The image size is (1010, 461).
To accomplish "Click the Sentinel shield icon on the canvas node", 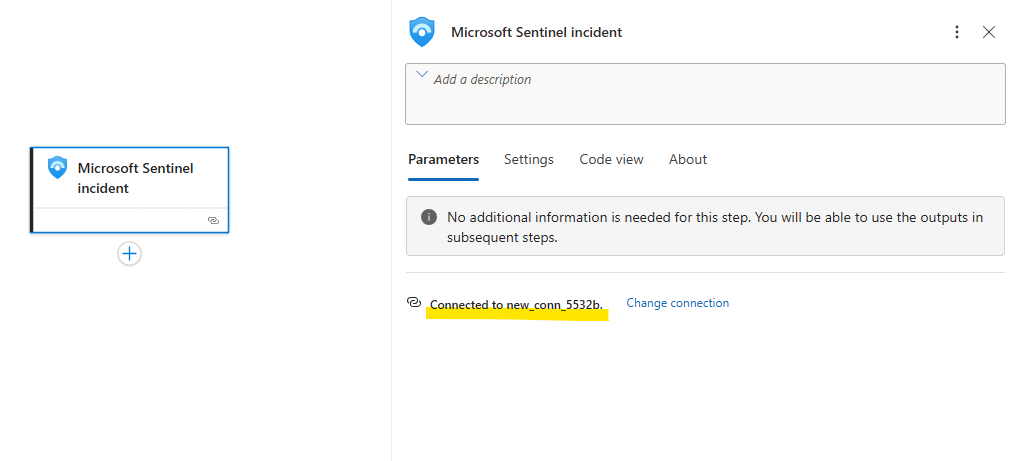I will tap(57, 167).
